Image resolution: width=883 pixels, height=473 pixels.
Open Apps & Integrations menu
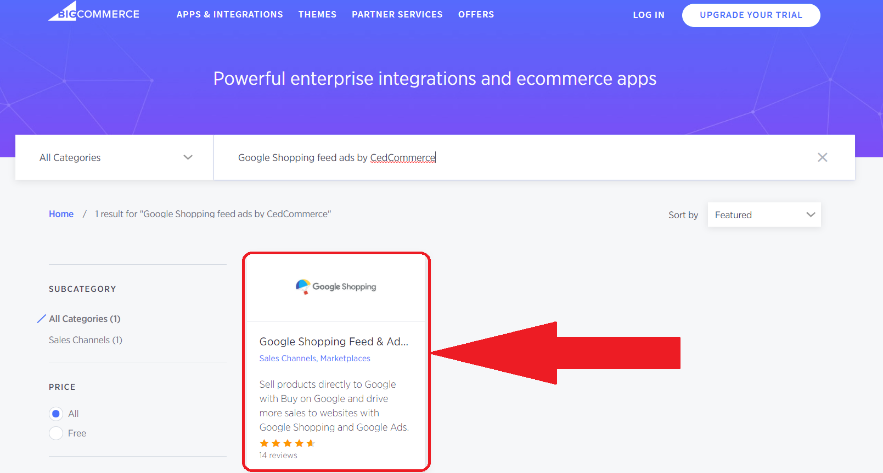click(x=230, y=15)
